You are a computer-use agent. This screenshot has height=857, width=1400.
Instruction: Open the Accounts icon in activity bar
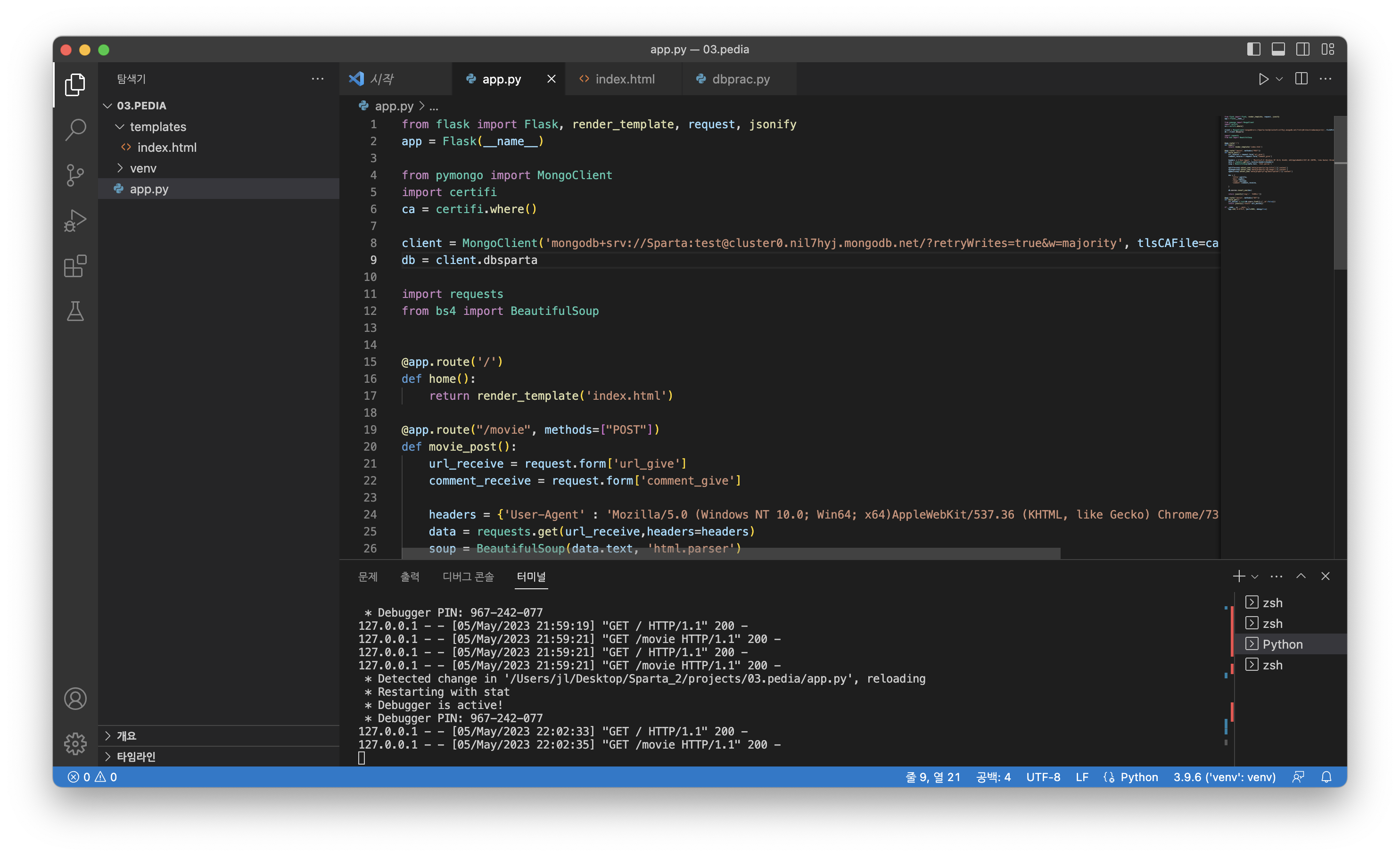[x=75, y=699]
